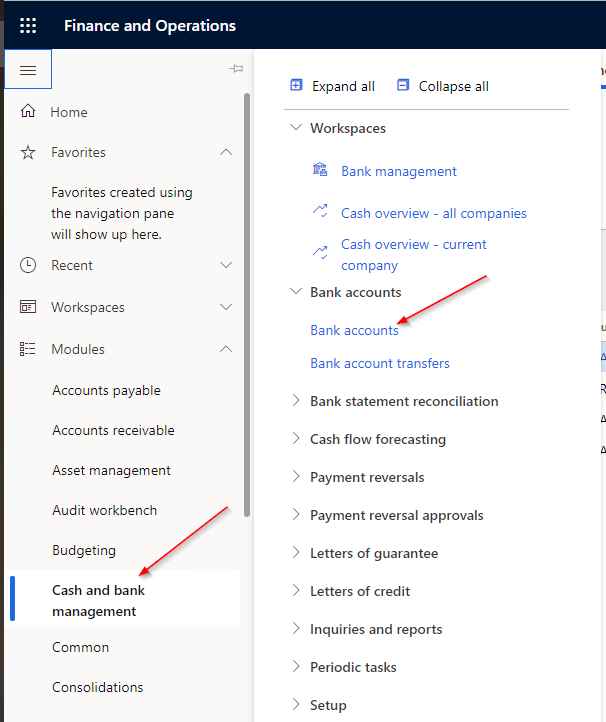Select the Budgeting module
Viewport: 606px width, 722px height.
tap(84, 550)
